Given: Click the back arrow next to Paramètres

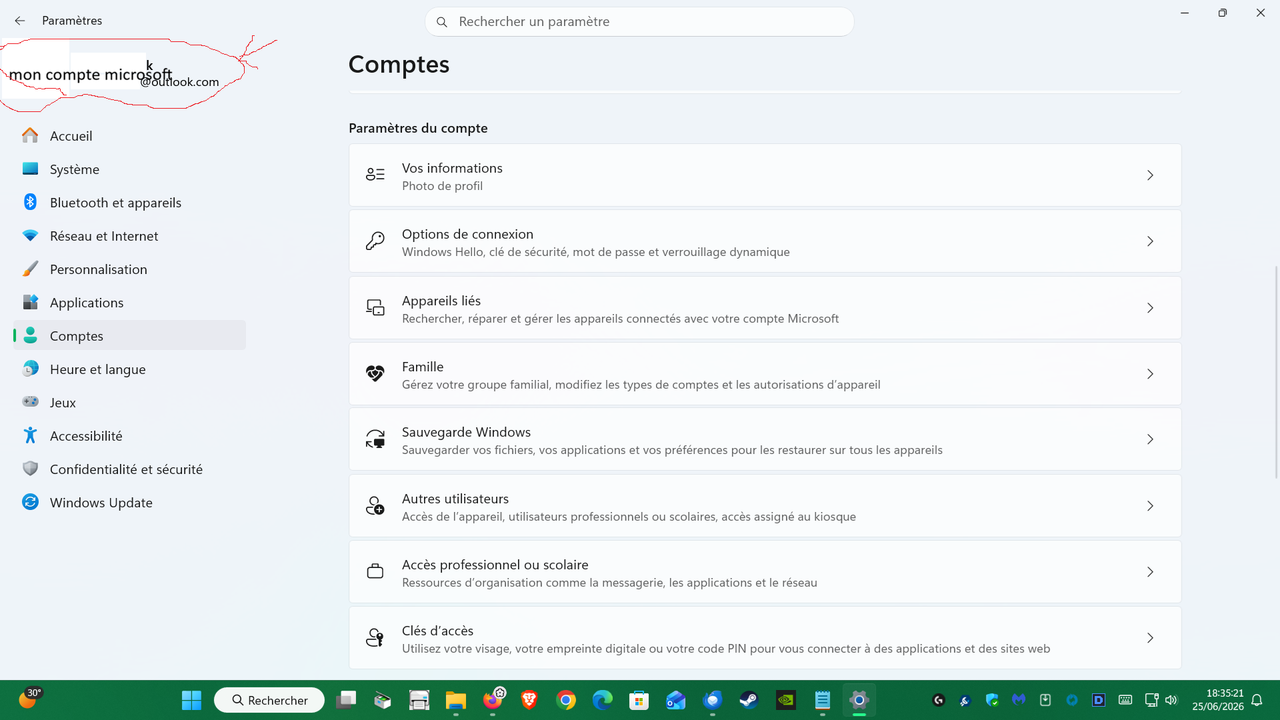Looking at the screenshot, I should pos(20,21).
